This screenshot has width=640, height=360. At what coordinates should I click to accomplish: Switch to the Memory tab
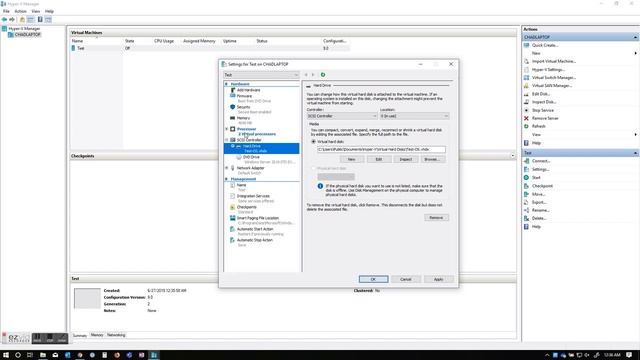(97, 335)
